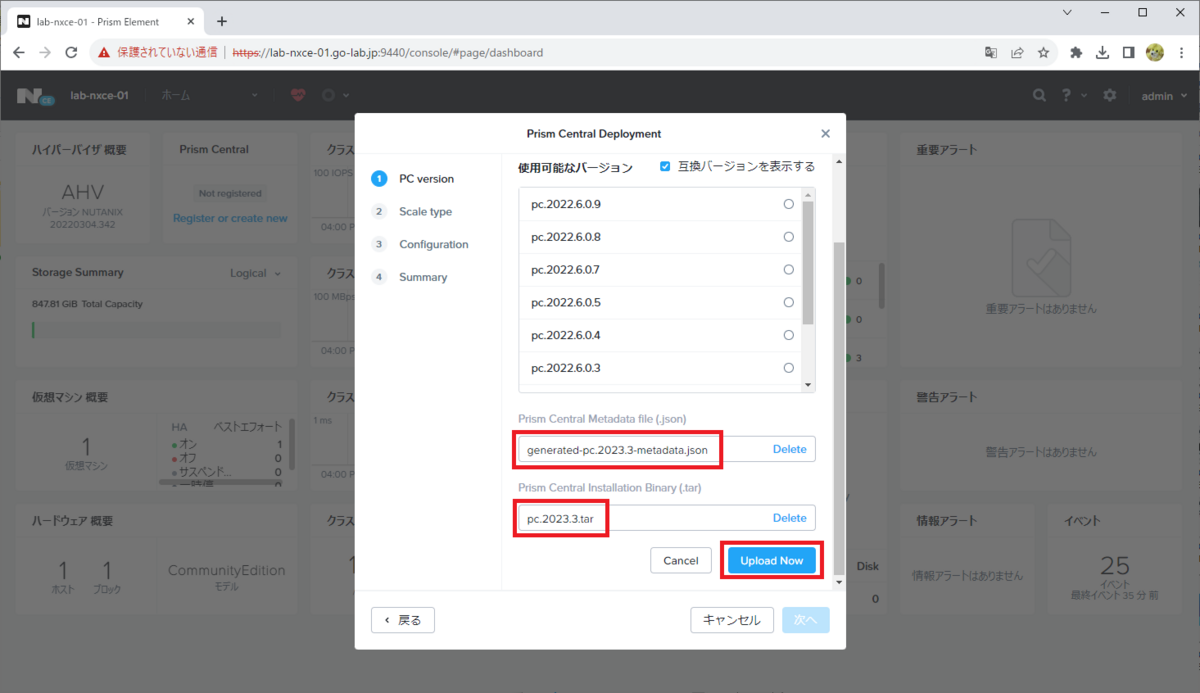Viewport: 1200px width, 693px height.
Task: Select the pc.2022.6.0.9 radio button
Action: point(789,204)
